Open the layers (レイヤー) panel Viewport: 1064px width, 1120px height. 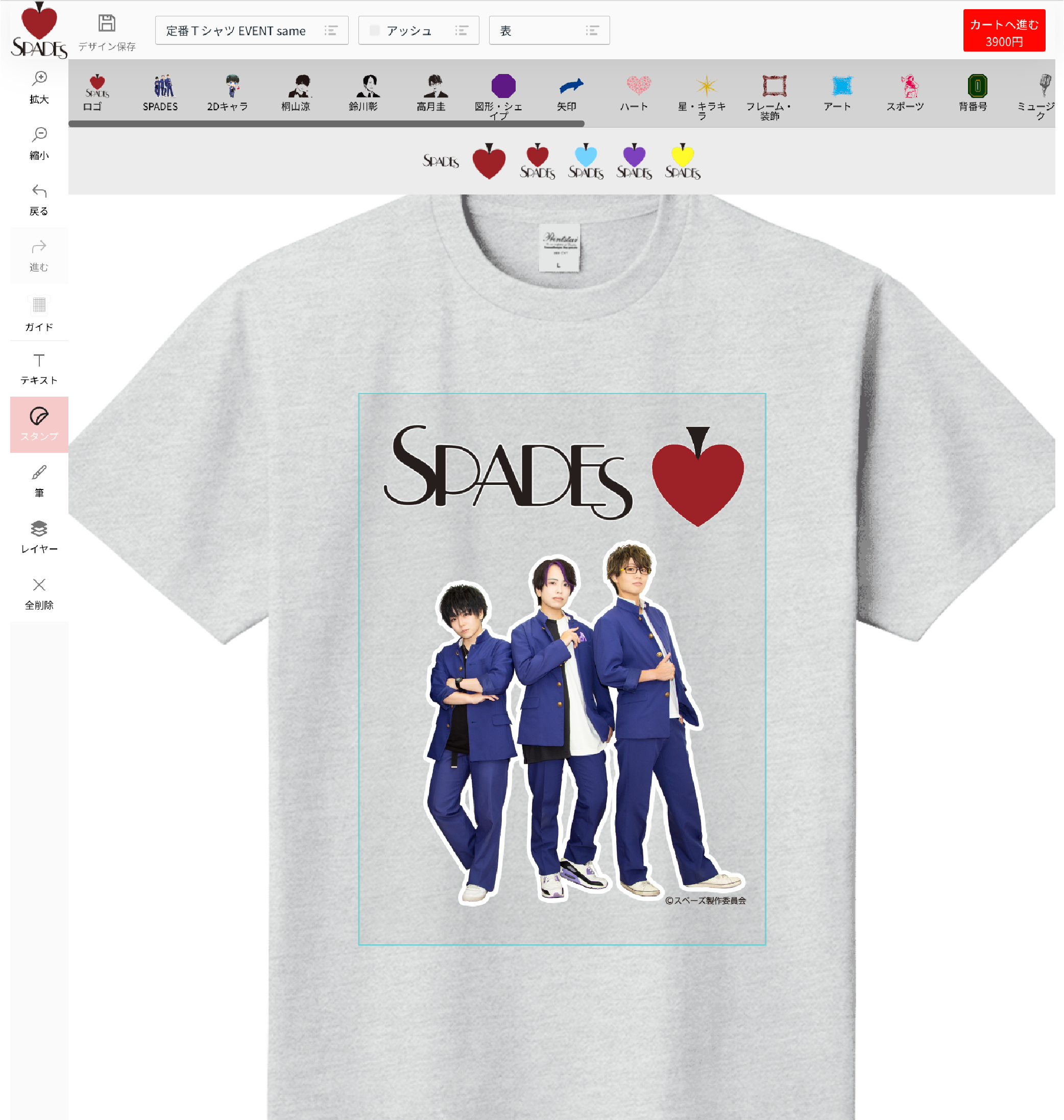tap(39, 537)
